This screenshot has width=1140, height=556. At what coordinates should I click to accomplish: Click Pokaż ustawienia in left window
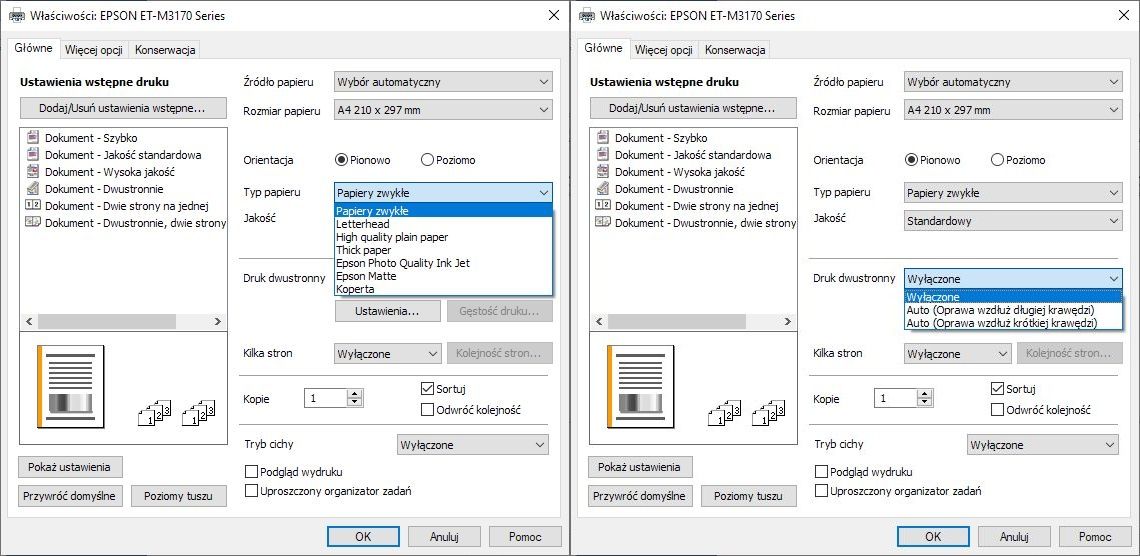pyautogui.click(x=70, y=467)
